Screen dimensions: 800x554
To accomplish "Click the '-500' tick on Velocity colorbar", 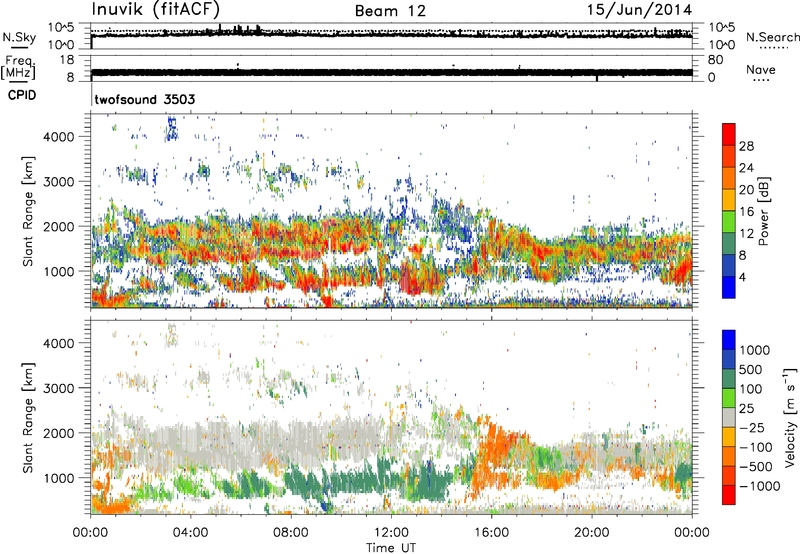I will 756,467.
